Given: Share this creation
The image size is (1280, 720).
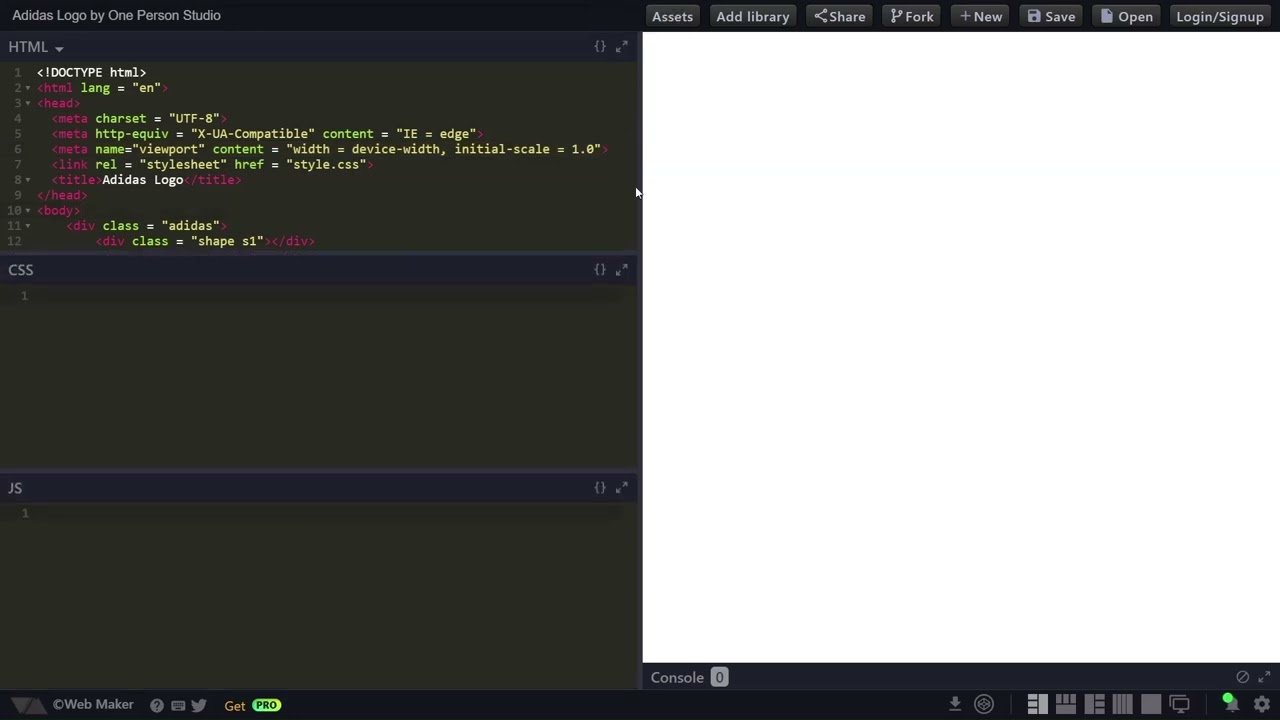Looking at the screenshot, I should tap(840, 16).
